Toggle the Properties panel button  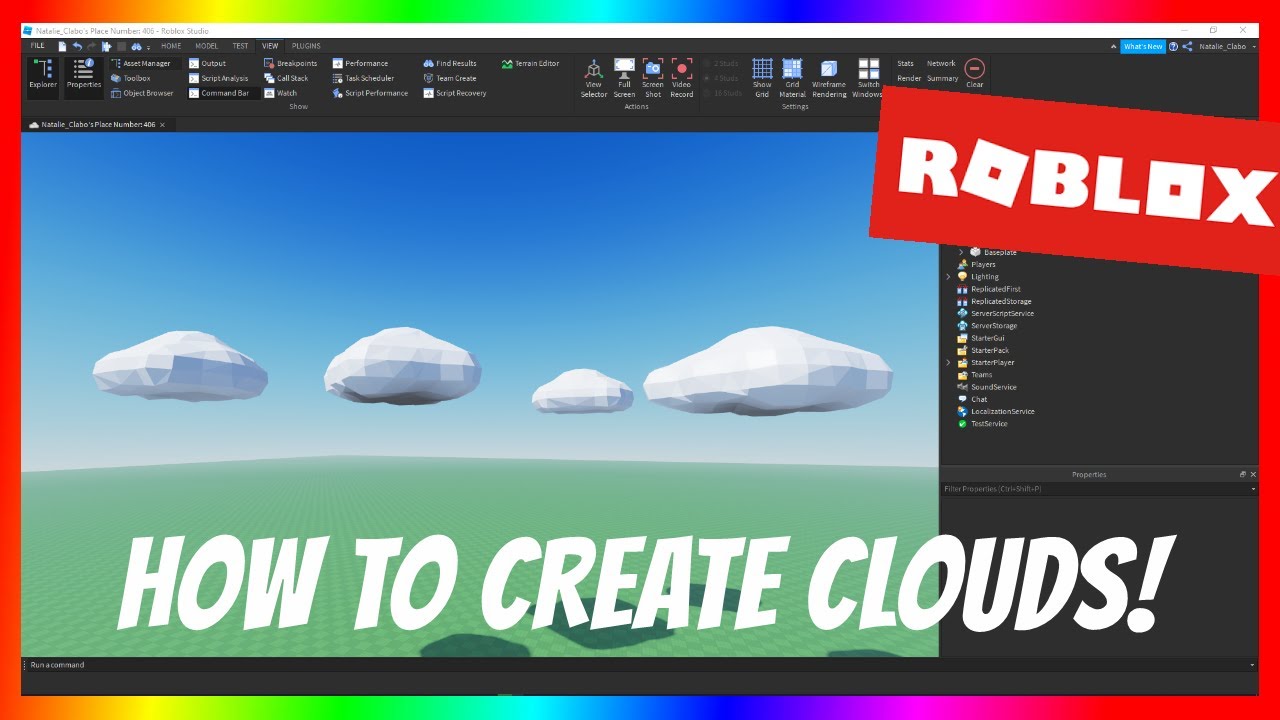point(84,78)
